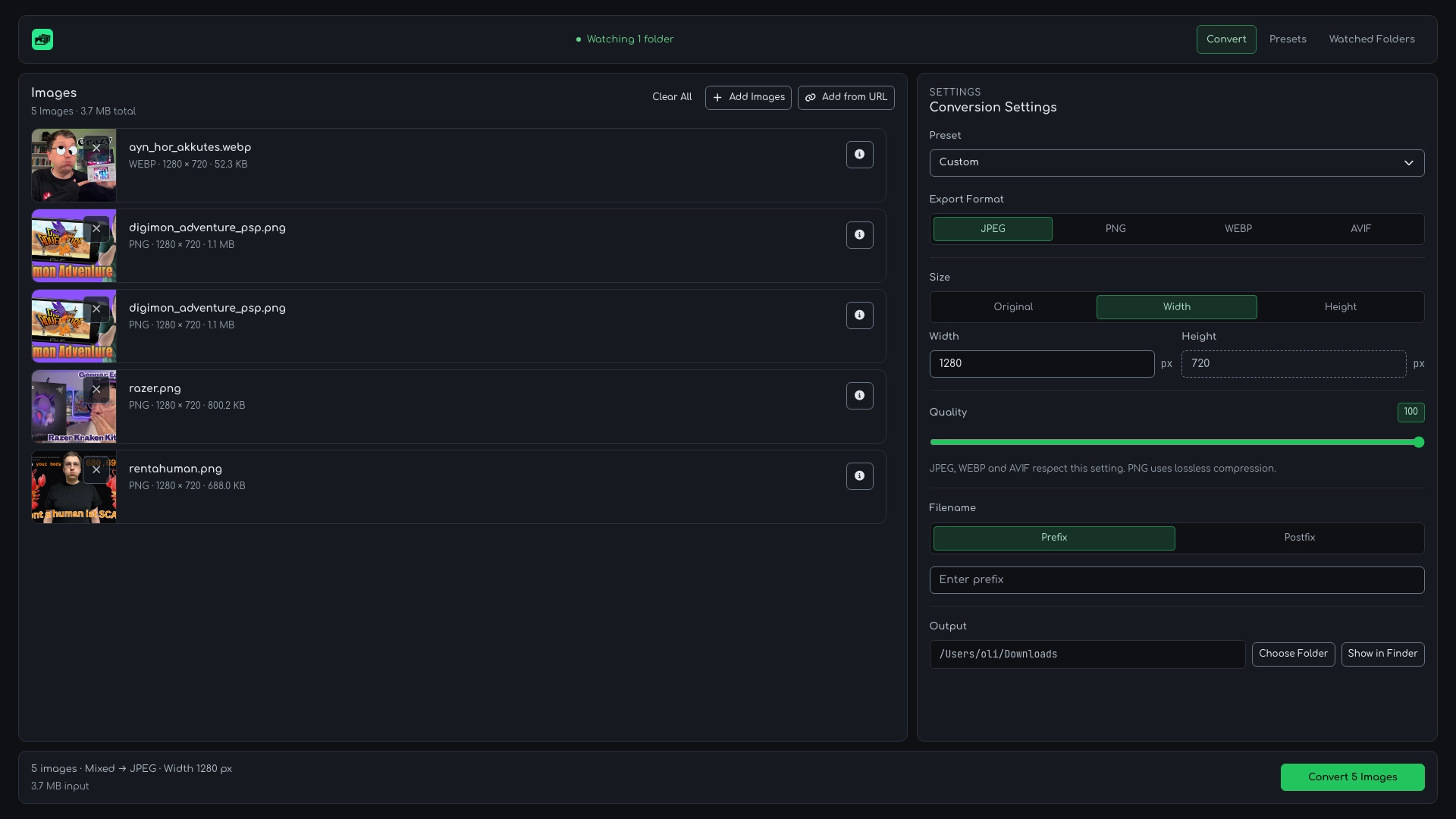
Task: Click the Enter prefix text field
Action: pos(1177,580)
